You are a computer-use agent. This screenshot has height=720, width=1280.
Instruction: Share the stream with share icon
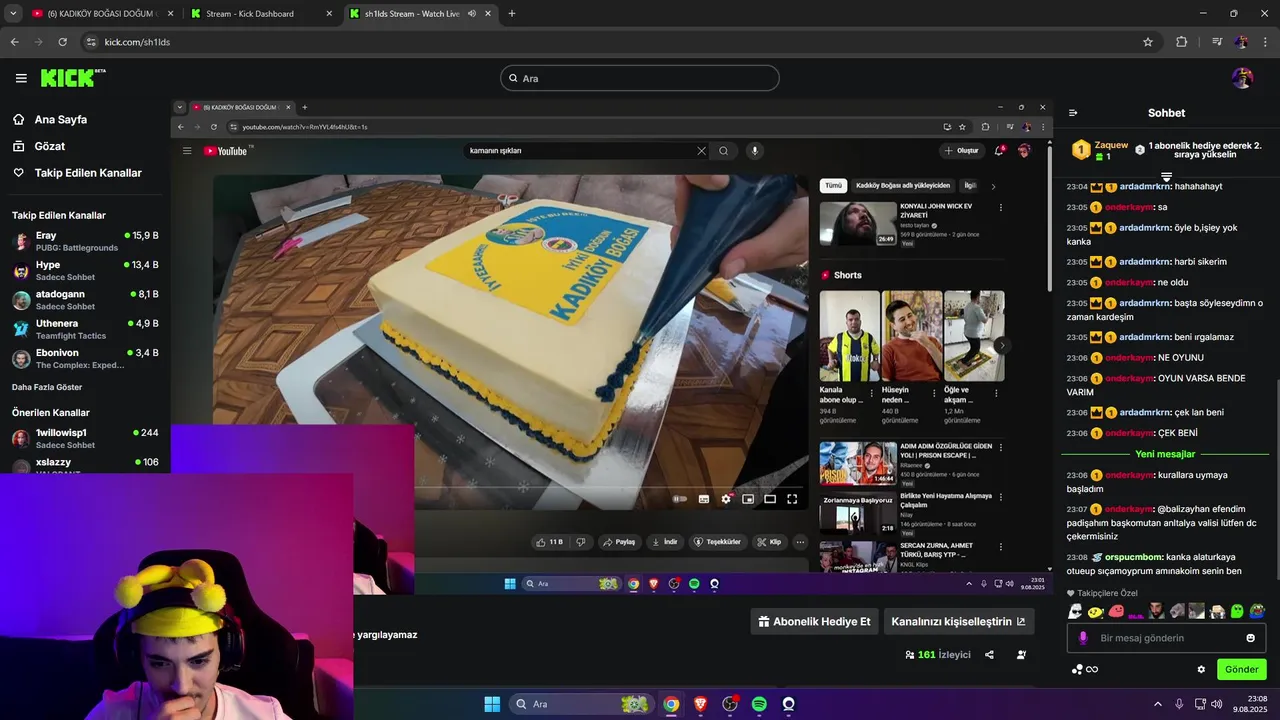989,655
